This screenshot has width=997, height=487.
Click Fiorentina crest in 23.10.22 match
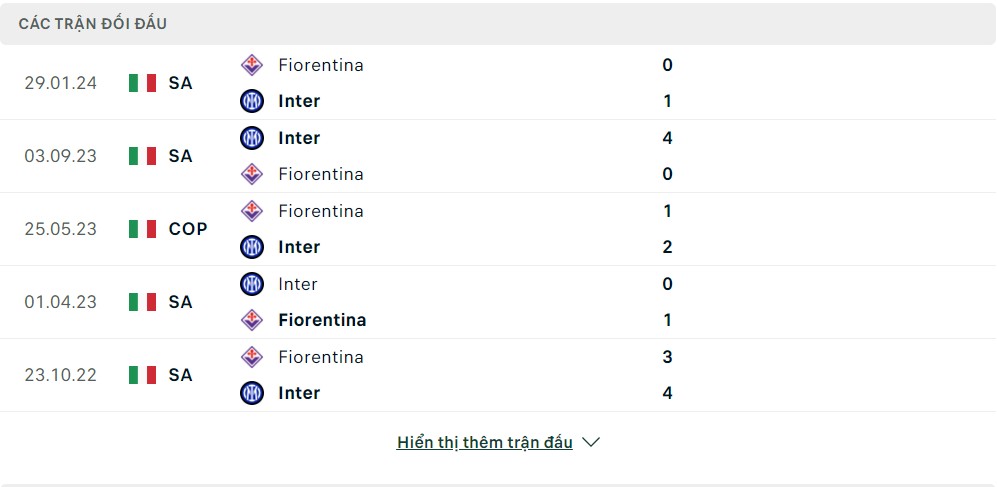tap(252, 357)
